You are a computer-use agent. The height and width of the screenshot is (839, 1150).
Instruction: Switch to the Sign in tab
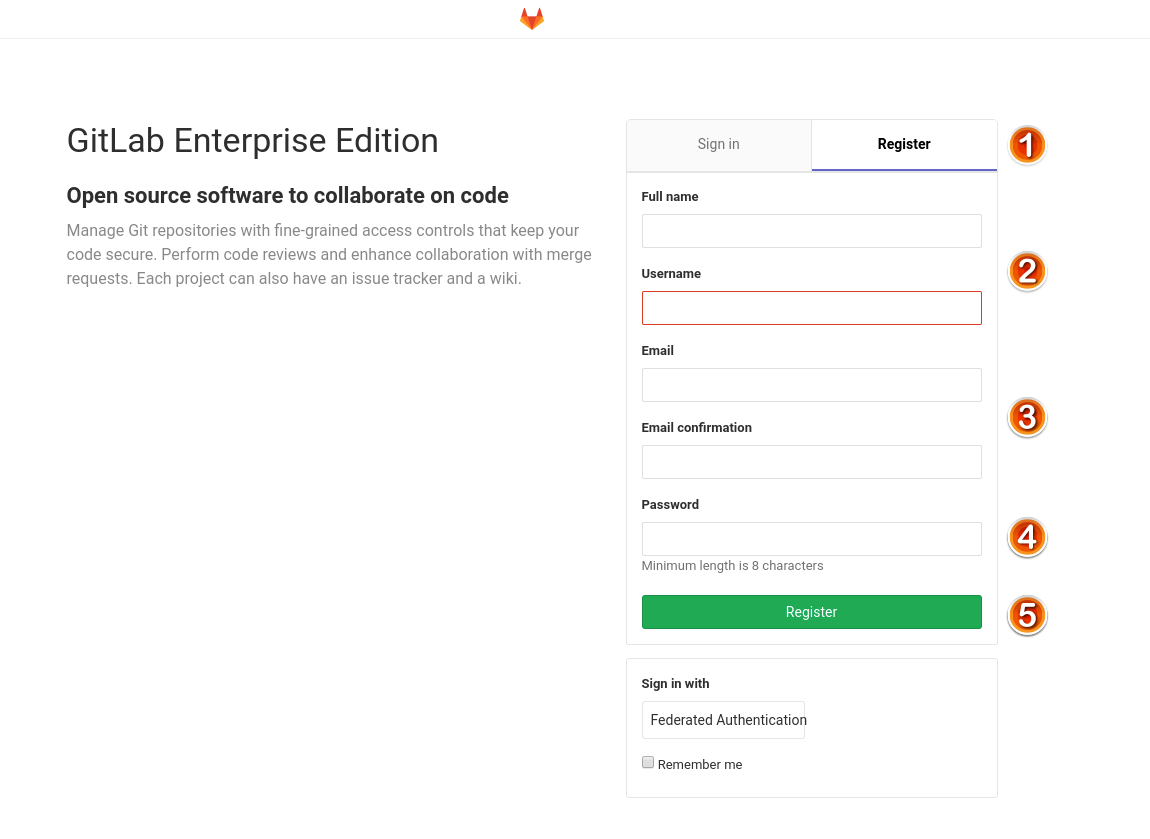[x=719, y=144]
